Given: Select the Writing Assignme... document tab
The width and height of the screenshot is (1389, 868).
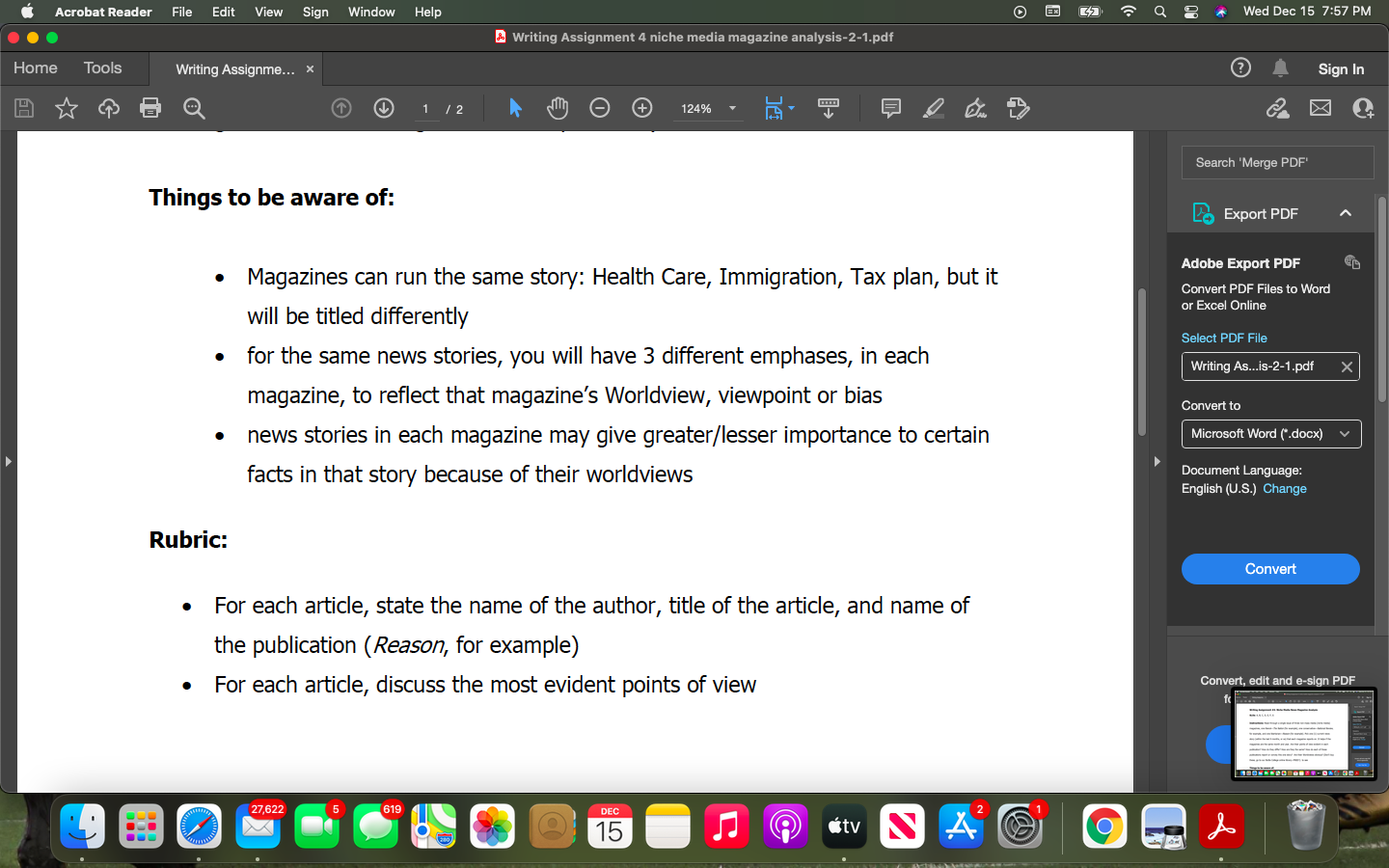Looking at the screenshot, I should coord(235,69).
